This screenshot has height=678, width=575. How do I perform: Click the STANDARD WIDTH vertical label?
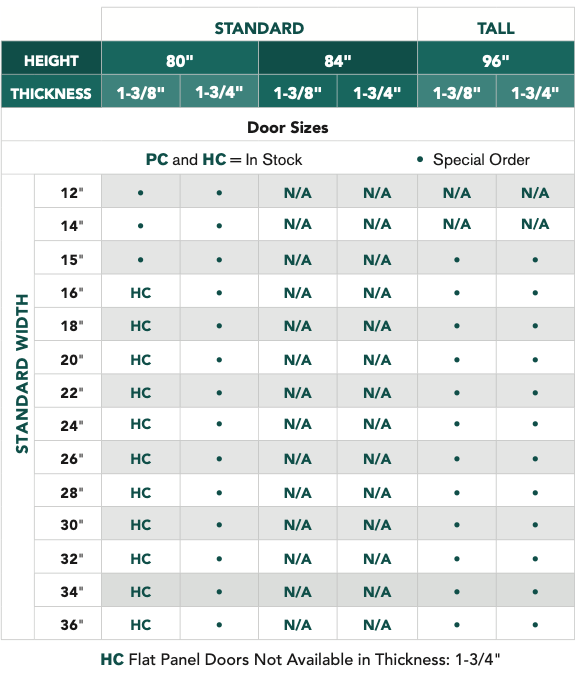pyautogui.click(x=22, y=374)
